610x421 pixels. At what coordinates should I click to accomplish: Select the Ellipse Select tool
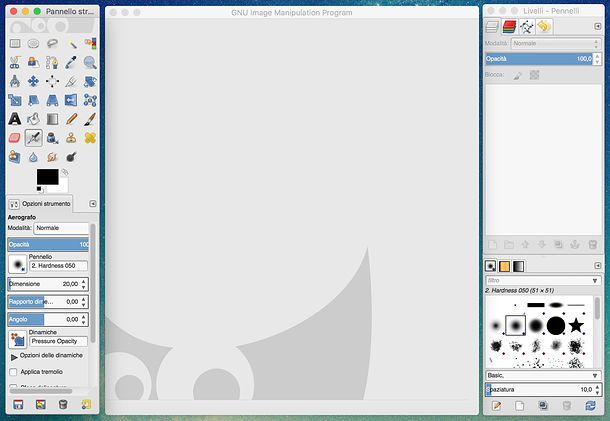(x=33, y=43)
